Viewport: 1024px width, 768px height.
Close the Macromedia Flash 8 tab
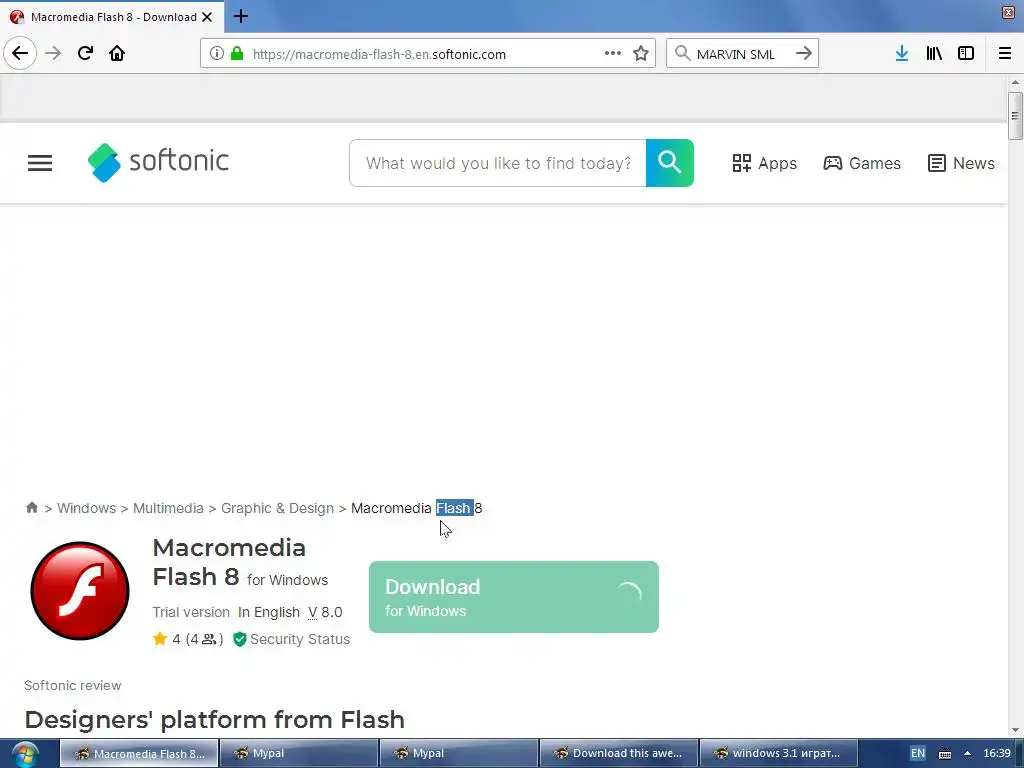(x=207, y=17)
